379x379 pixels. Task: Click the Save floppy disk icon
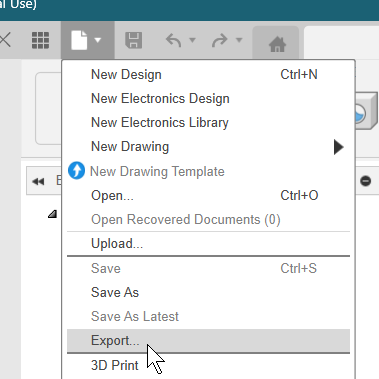(x=134, y=40)
